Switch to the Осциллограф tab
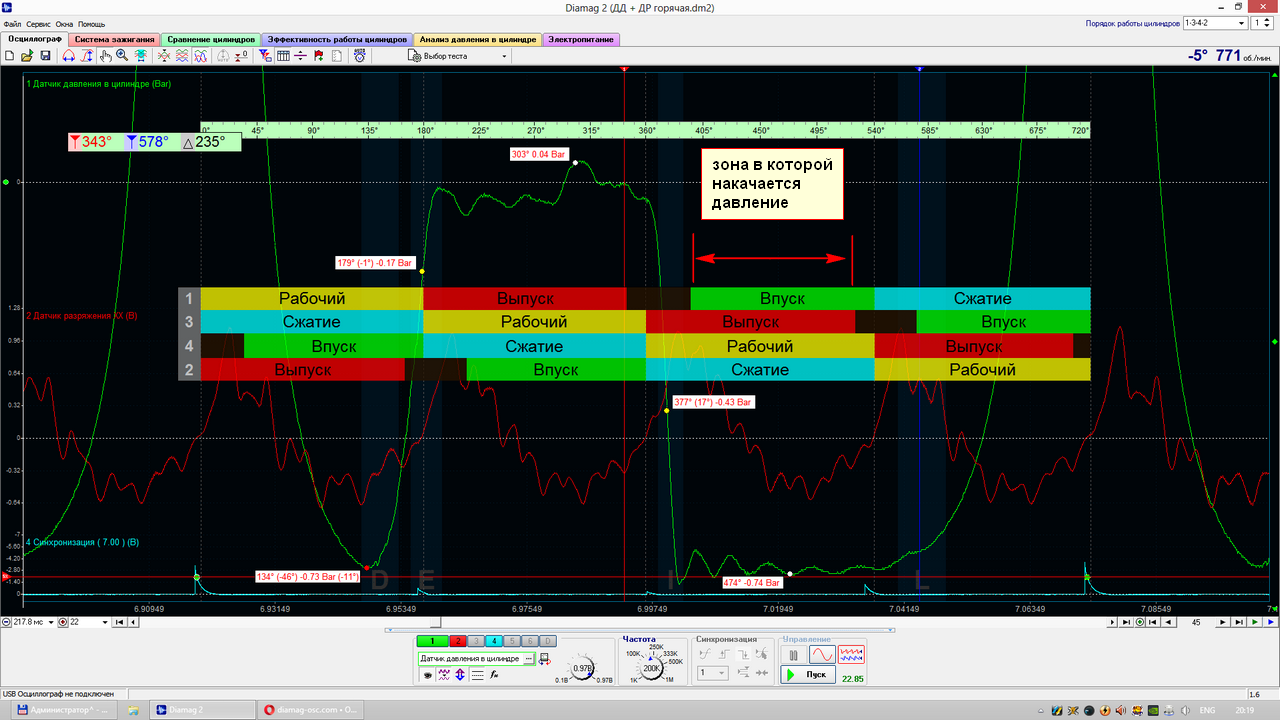Image resolution: width=1280 pixels, height=720 pixels. click(x=36, y=40)
